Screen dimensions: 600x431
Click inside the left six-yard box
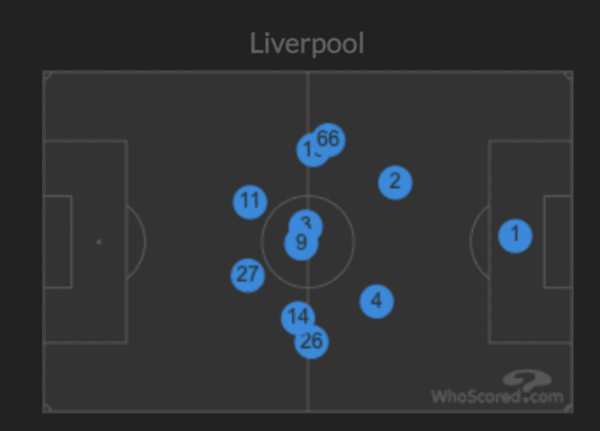tap(58, 242)
